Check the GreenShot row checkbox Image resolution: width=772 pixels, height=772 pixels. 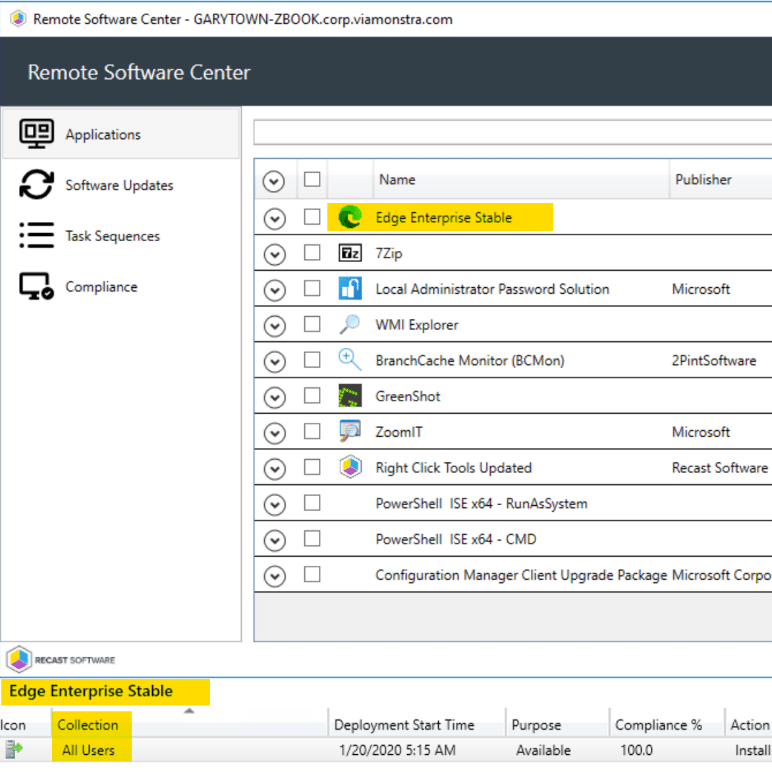(x=312, y=395)
